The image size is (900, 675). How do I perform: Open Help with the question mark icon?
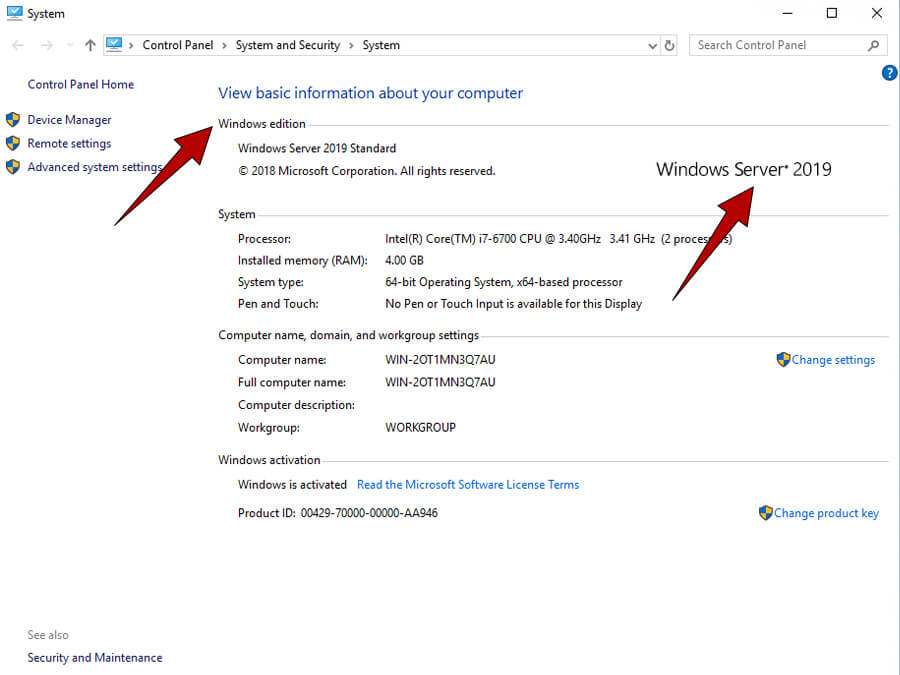tap(889, 73)
